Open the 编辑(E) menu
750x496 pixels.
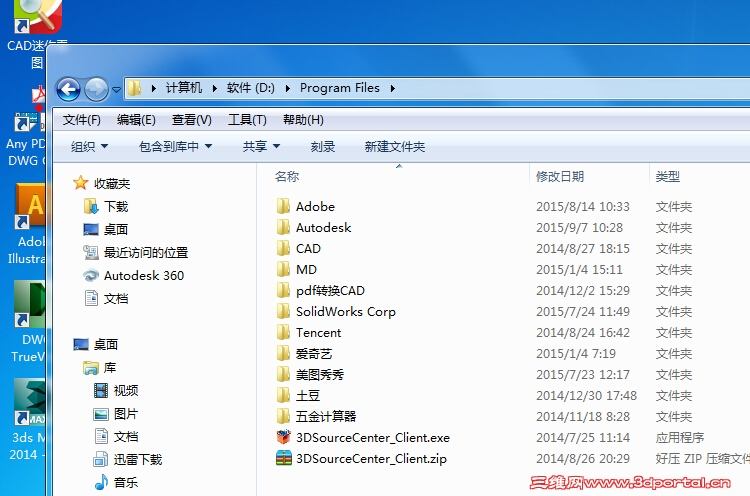tap(136, 120)
